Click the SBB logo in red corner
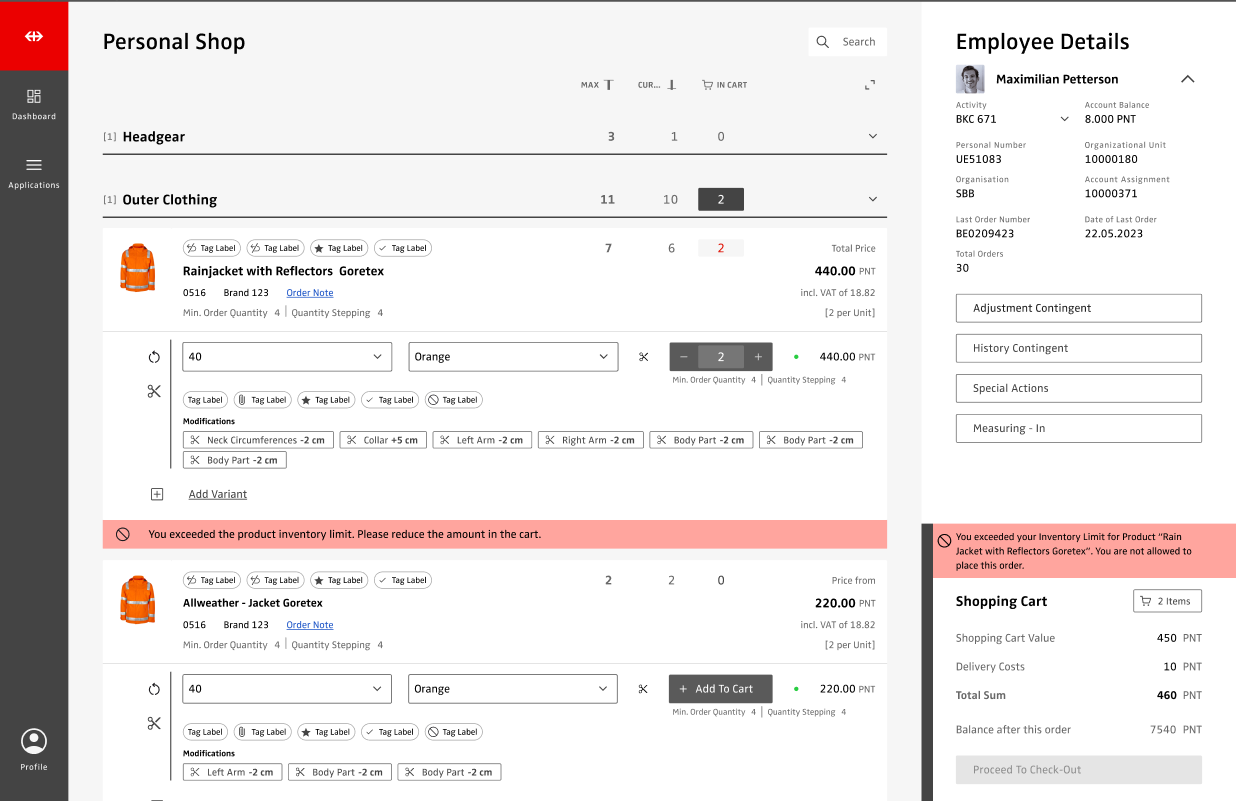The image size is (1236, 801). [x=34, y=36]
